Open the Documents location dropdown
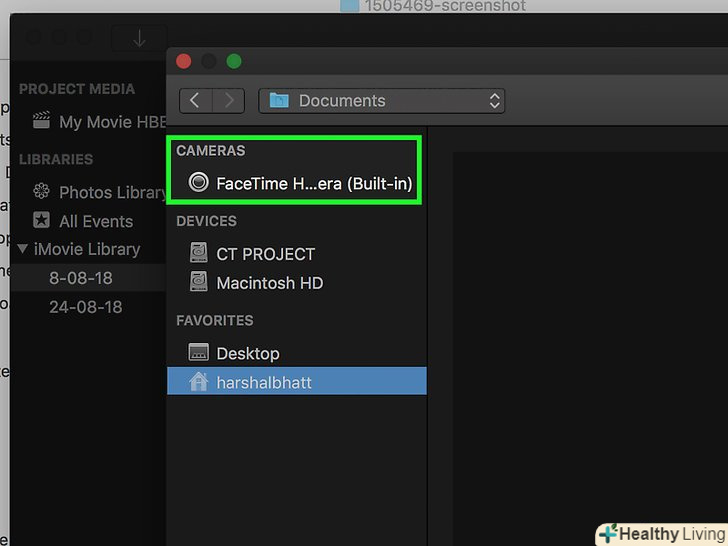This screenshot has height=546, width=728. (382, 101)
